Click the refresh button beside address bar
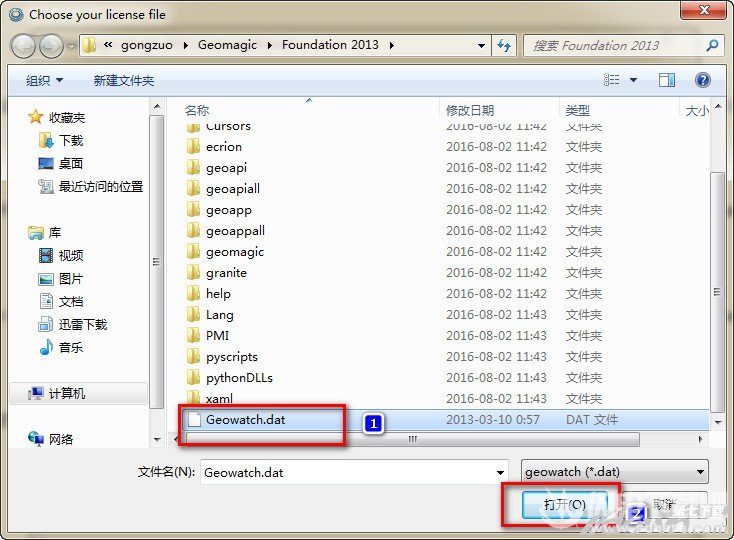 pyautogui.click(x=504, y=45)
